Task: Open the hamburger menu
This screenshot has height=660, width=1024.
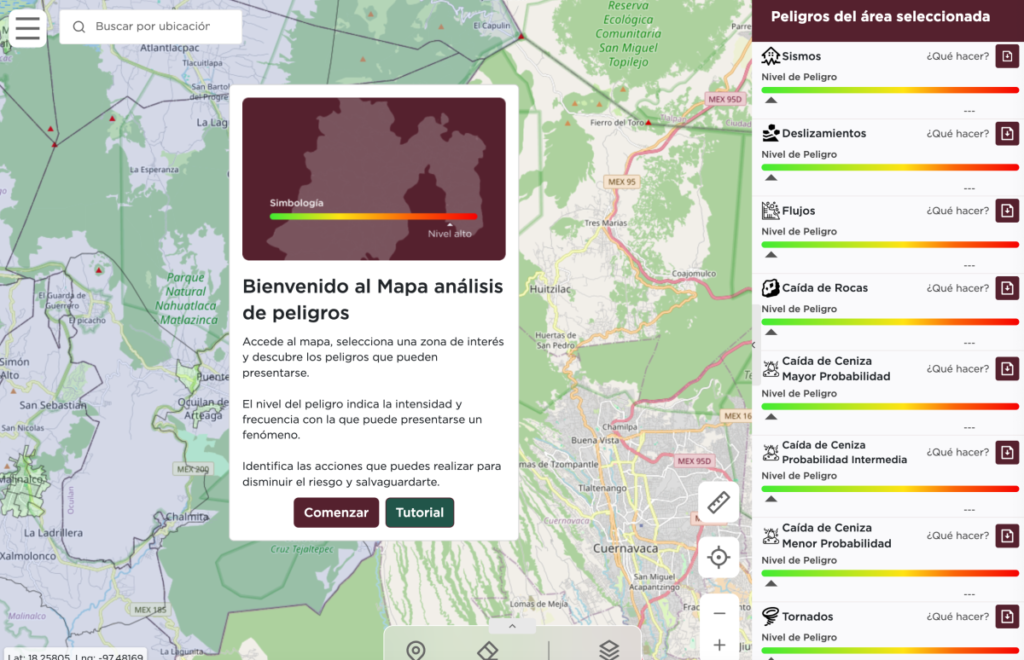Action: (x=27, y=28)
